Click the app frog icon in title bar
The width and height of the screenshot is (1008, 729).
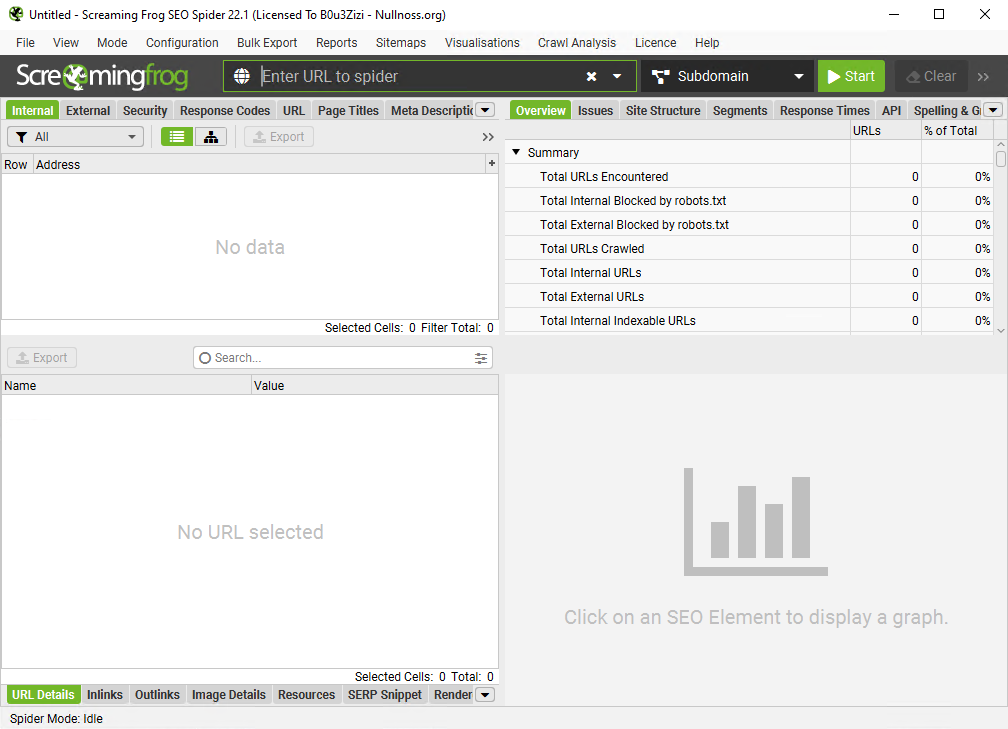(x=16, y=14)
